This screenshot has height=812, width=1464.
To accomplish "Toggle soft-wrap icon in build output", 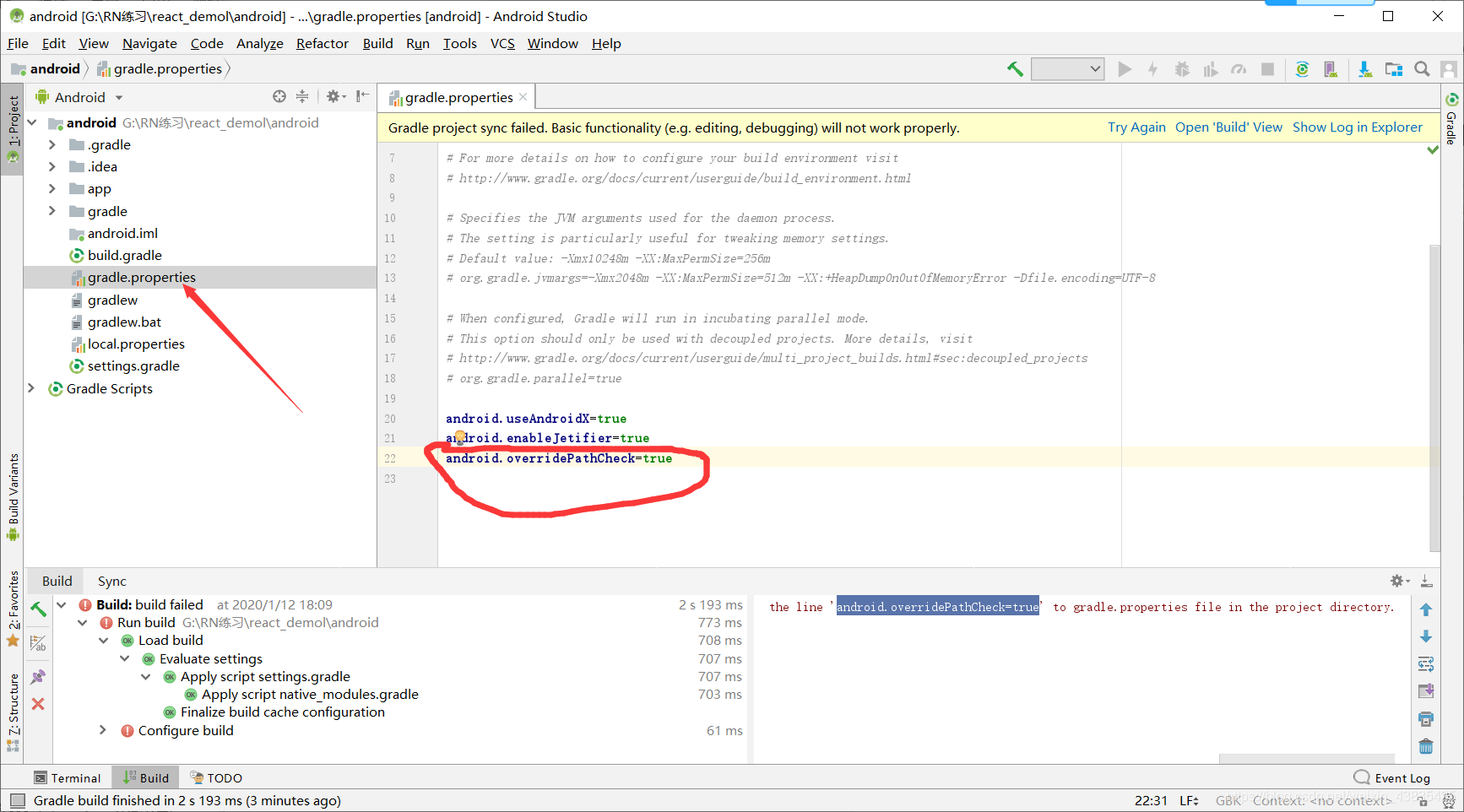I will [1426, 663].
